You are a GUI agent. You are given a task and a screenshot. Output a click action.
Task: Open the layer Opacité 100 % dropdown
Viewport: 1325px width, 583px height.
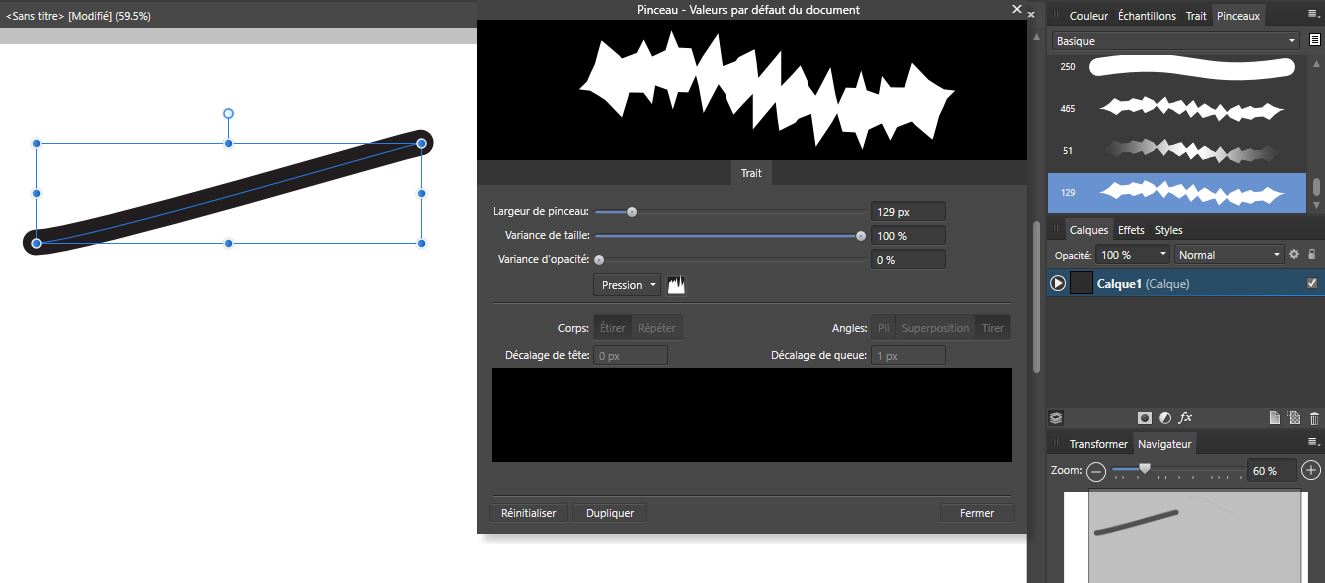point(1133,255)
